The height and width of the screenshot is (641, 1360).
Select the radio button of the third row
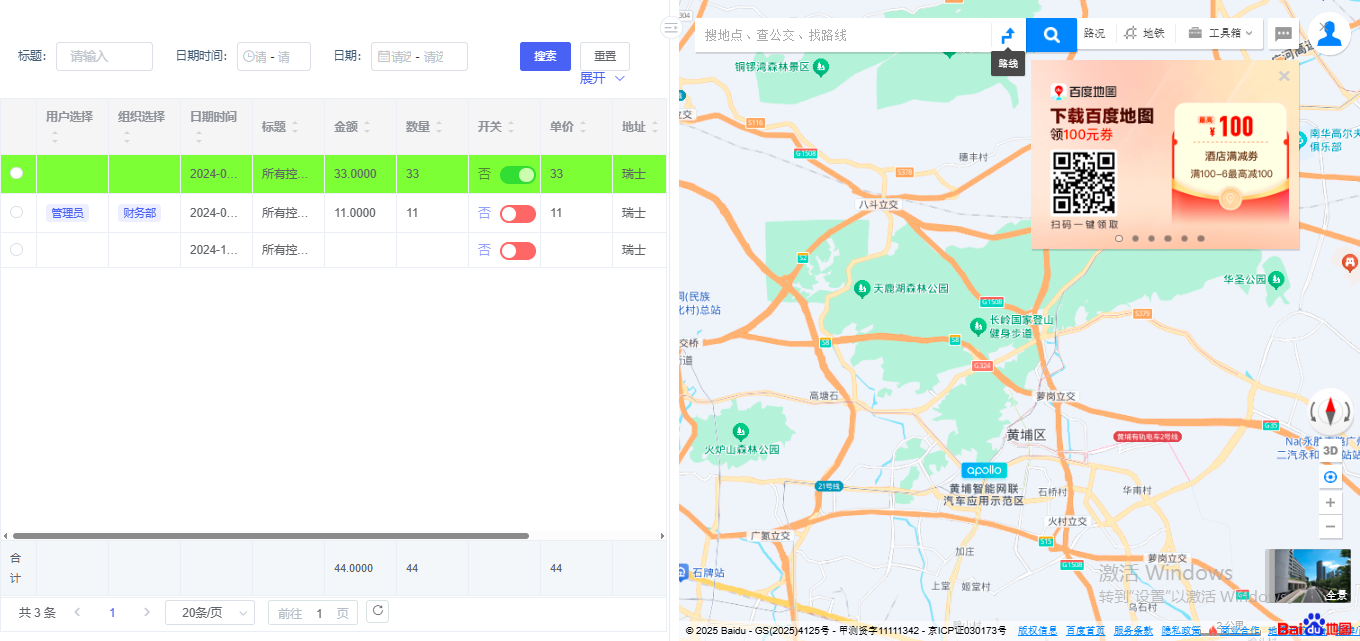click(16, 250)
